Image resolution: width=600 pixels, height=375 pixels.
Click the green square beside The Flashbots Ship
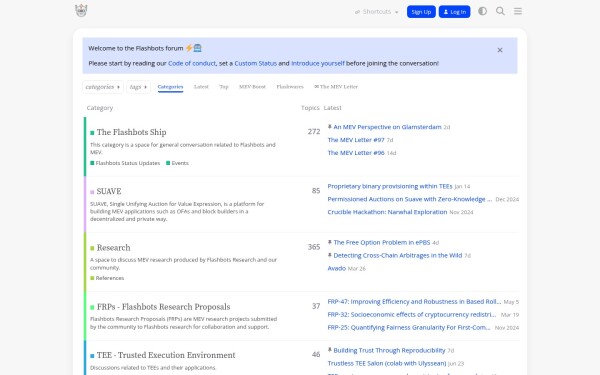pyautogui.click(x=92, y=133)
